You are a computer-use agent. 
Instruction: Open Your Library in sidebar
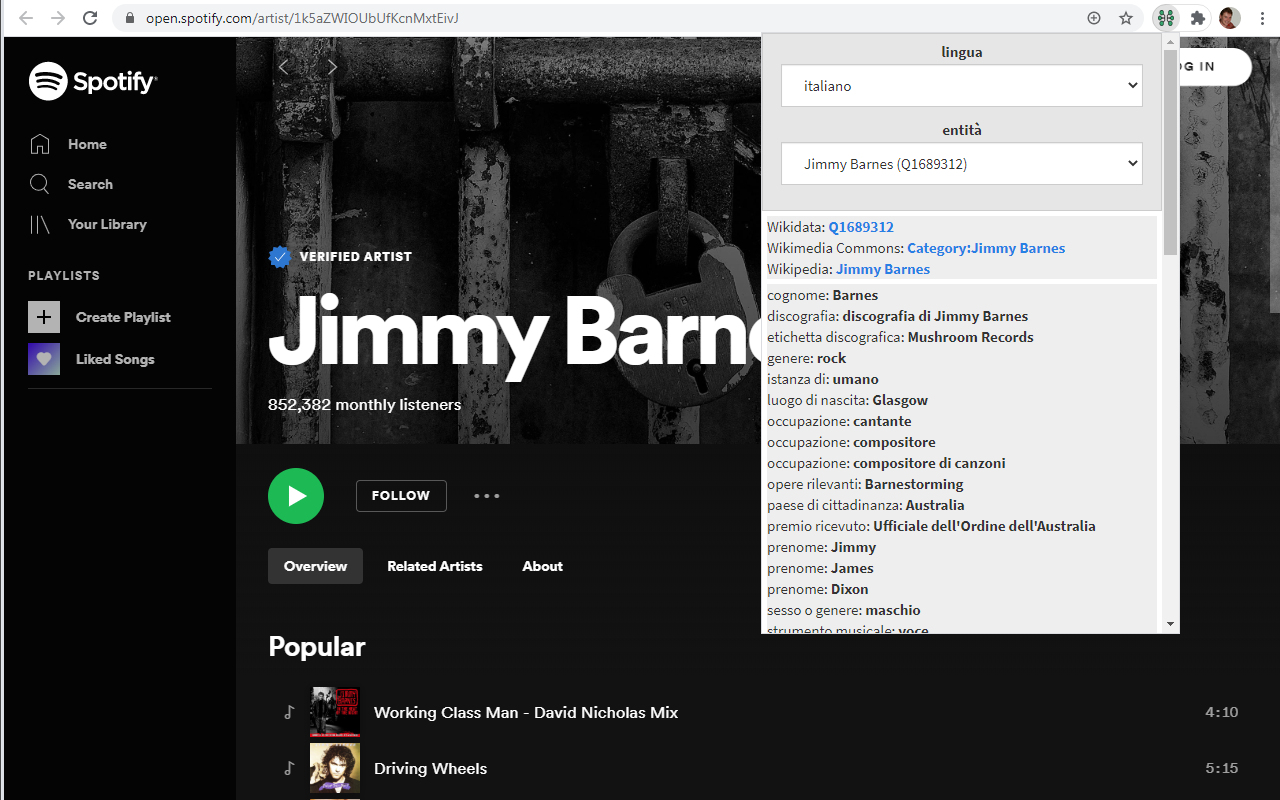point(106,224)
